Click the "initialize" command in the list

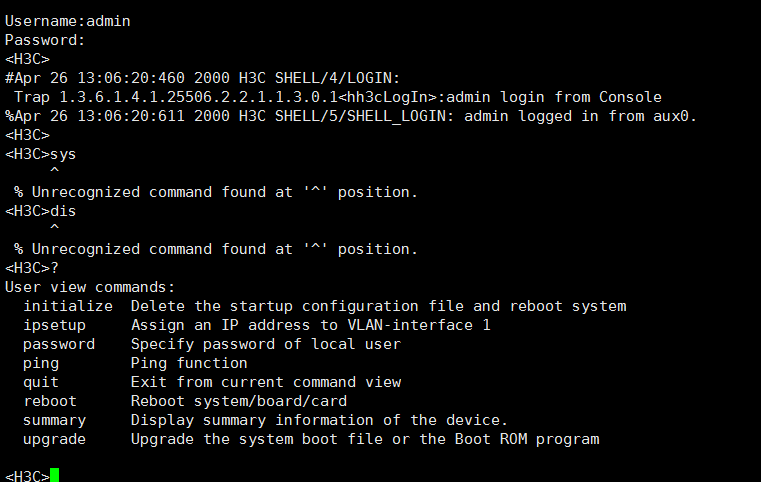pos(68,306)
